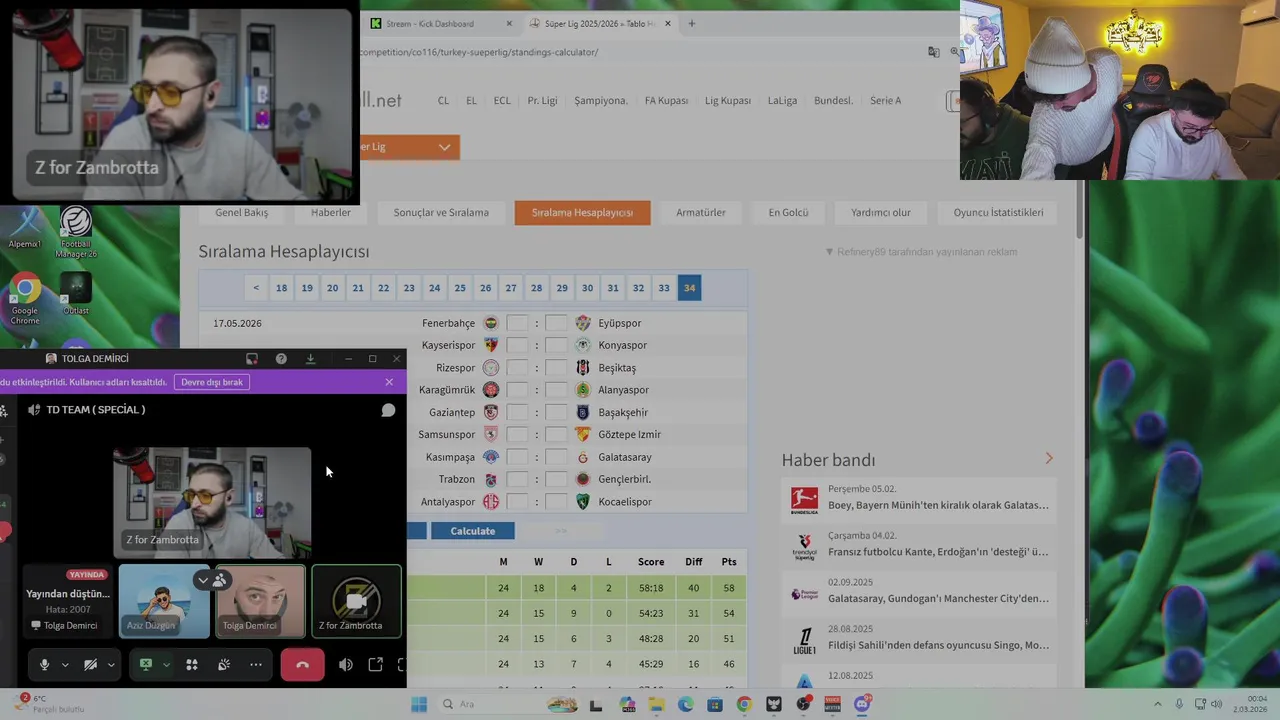This screenshot has height=720, width=1280.
Task: Open 'Oyuncu İstatistikleri' tab
Action: click(998, 212)
